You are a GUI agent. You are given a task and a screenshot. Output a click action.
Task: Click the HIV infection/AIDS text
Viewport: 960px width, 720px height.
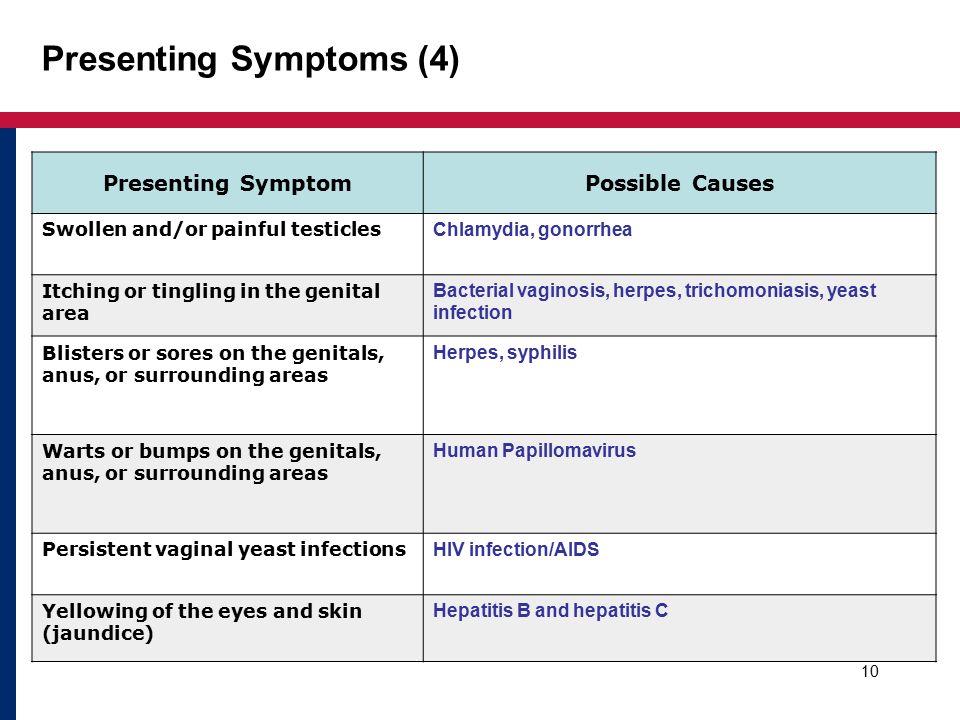pos(516,549)
